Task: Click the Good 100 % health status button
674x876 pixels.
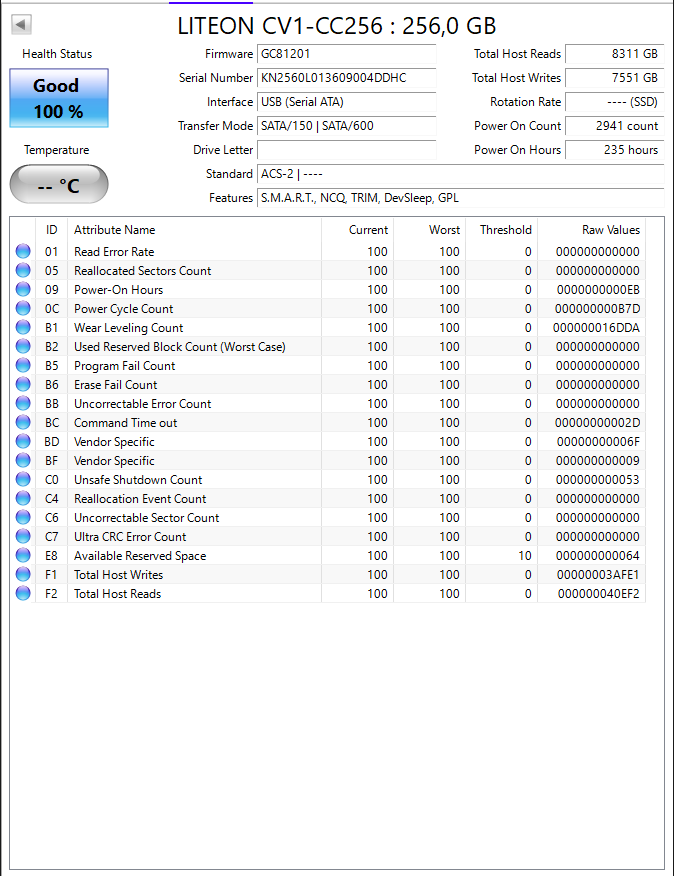Action: click(59, 98)
